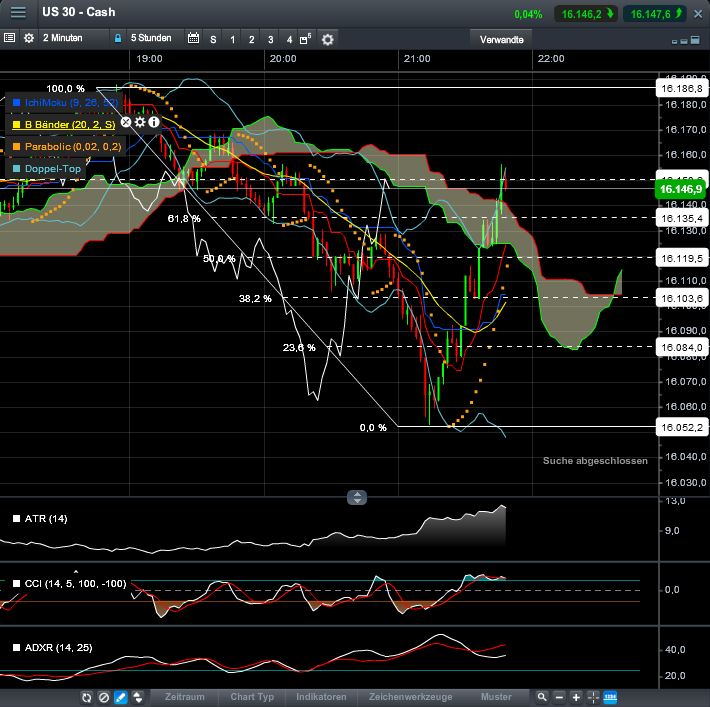Click the 100,0 % Fibonacci level label
Screen dimensions: 710x707
coord(65,89)
